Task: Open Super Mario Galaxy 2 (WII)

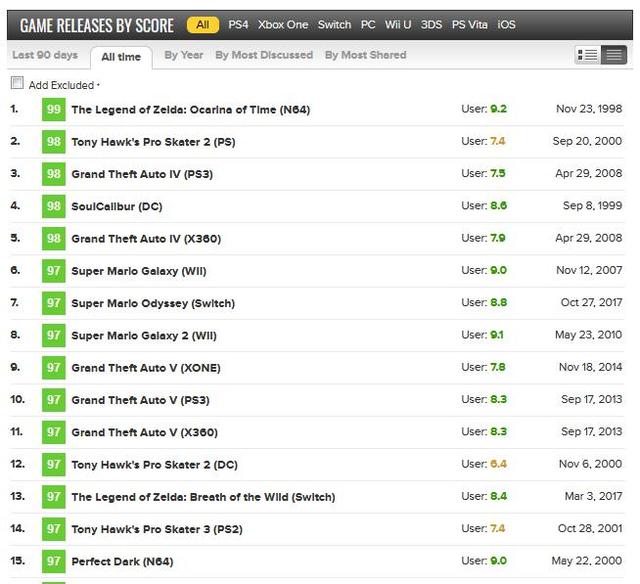Action: (144, 335)
